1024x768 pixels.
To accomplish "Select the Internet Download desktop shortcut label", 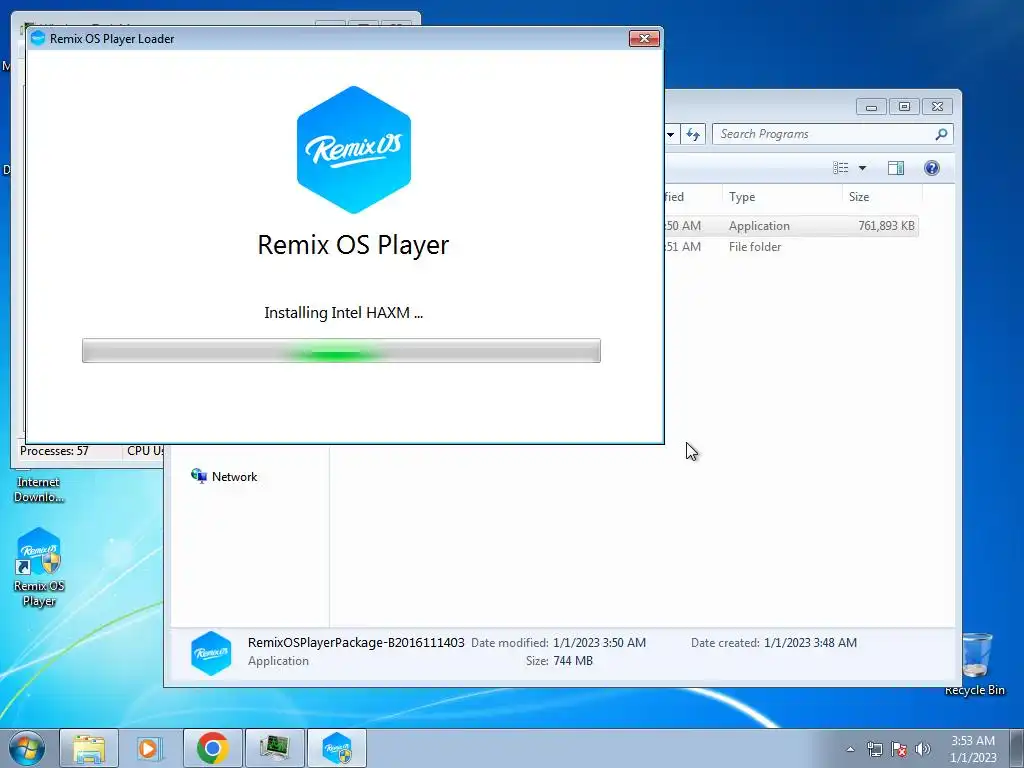I will pos(39,490).
